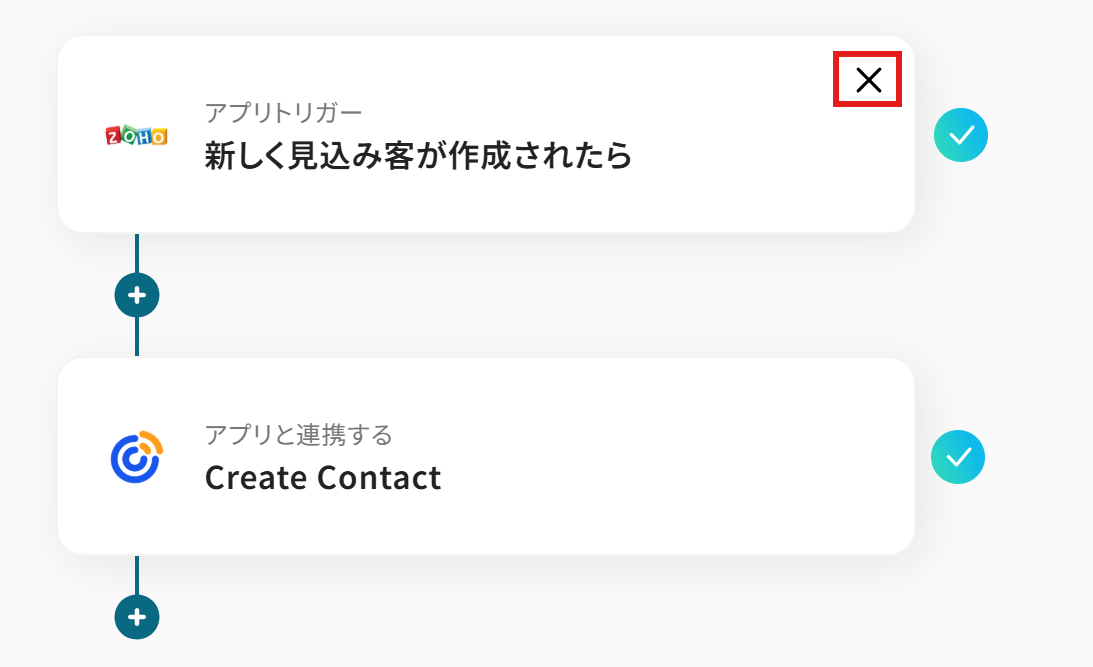Click the アプリトリガー label
Viewport: 1093px width, 667px height.
point(283,111)
